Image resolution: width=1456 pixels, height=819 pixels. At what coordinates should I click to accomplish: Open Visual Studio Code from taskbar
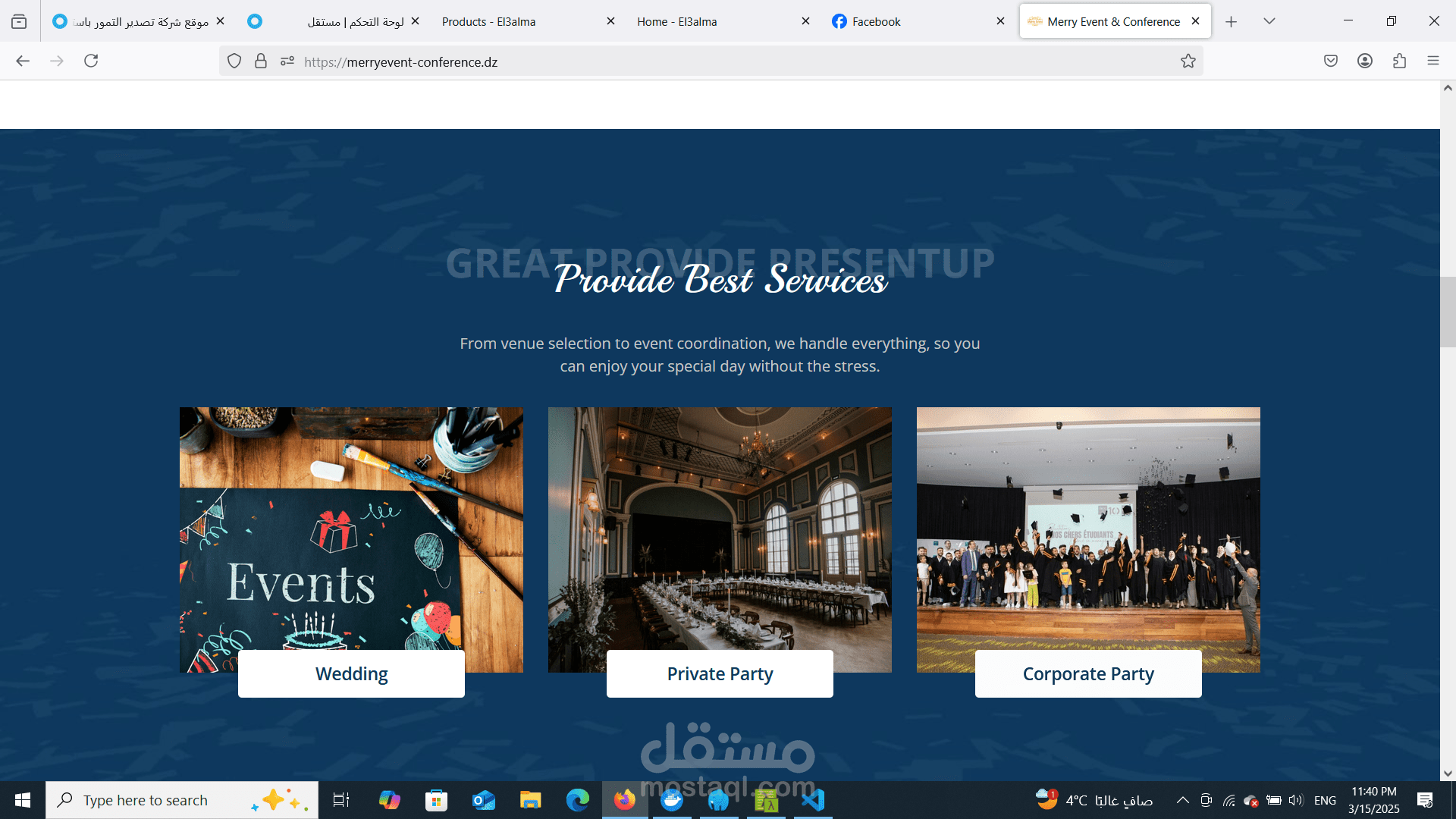pos(812,800)
